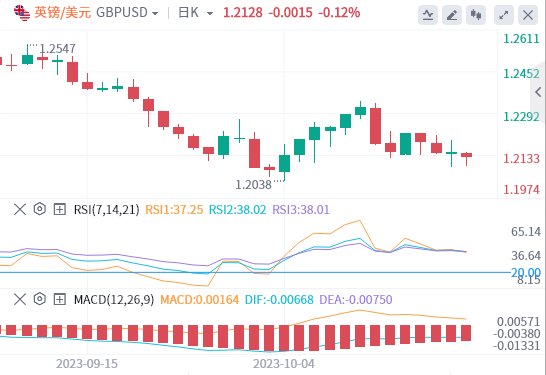Click the 1.2452 price axis label
Viewport: 546px width, 375px height.
coord(521,74)
